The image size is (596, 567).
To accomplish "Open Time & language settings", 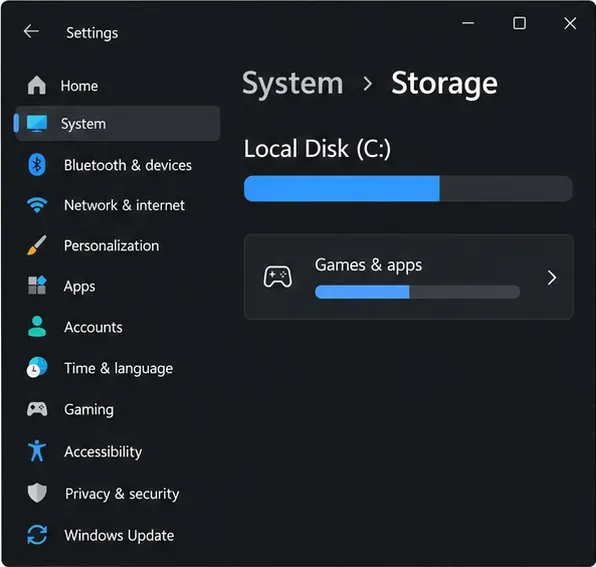I will point(117,368).
